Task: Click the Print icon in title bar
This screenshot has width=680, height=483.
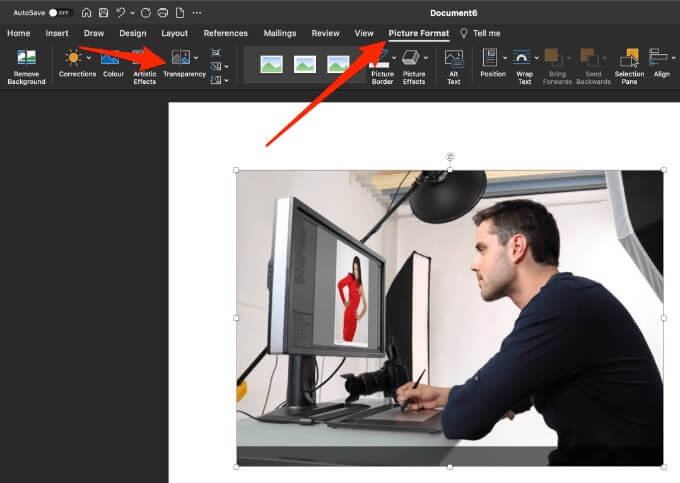Action: (163, 13)
